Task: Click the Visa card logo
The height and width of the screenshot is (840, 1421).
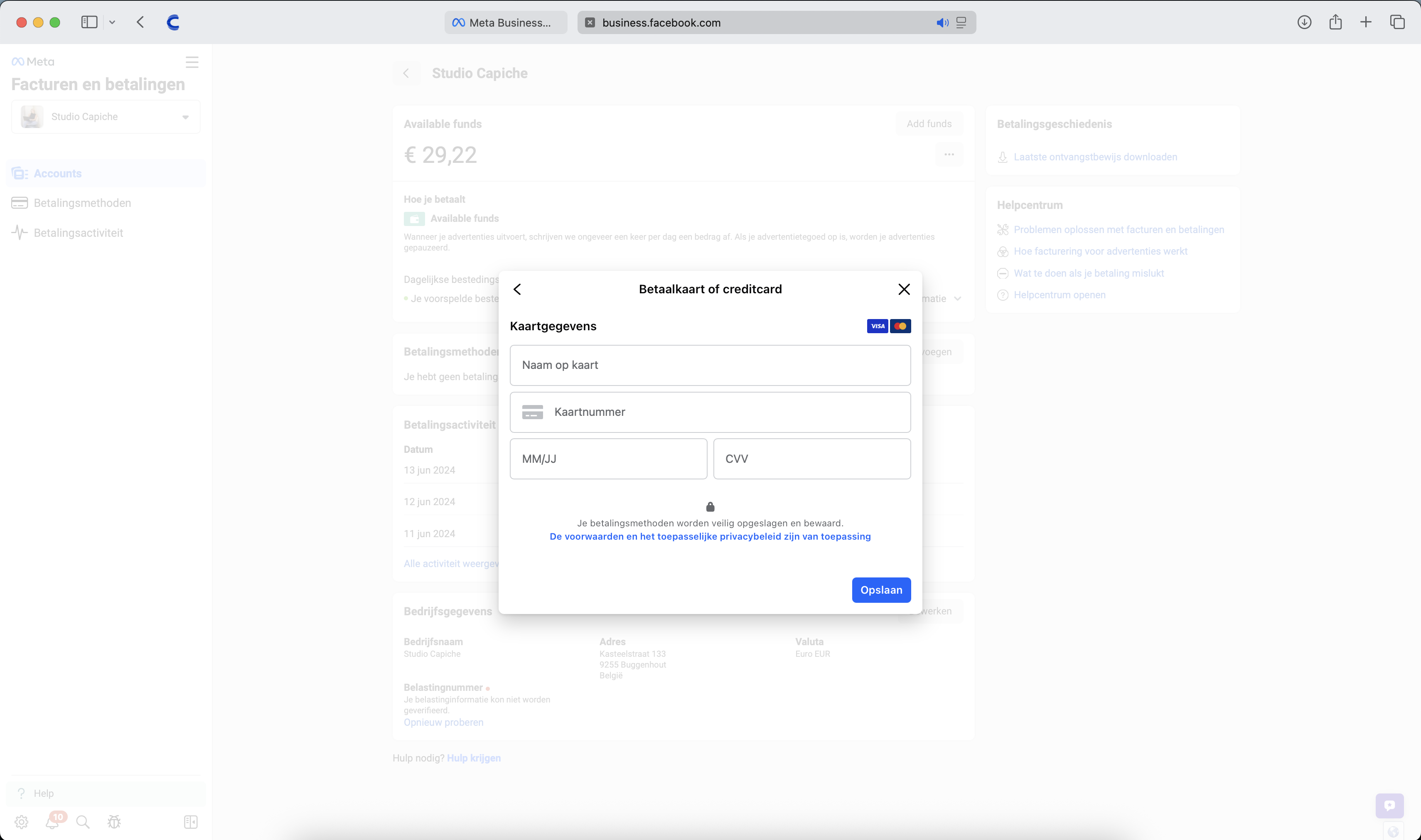Action: (878, 326)
